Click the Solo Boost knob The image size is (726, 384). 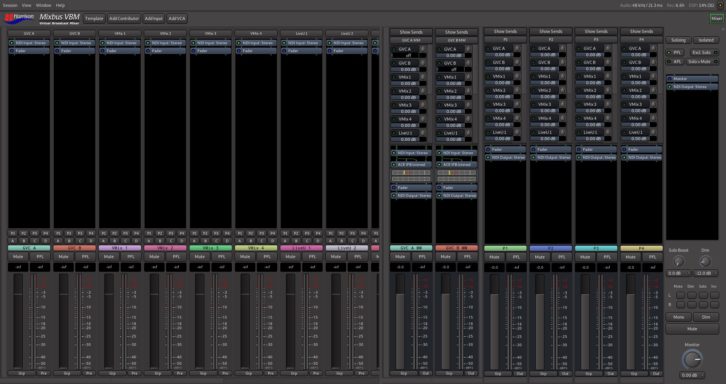[x=678, y=262]
